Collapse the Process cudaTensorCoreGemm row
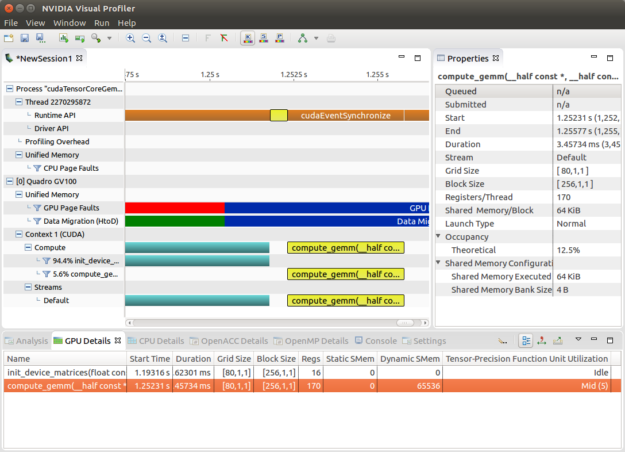 (x=10, y=89)
